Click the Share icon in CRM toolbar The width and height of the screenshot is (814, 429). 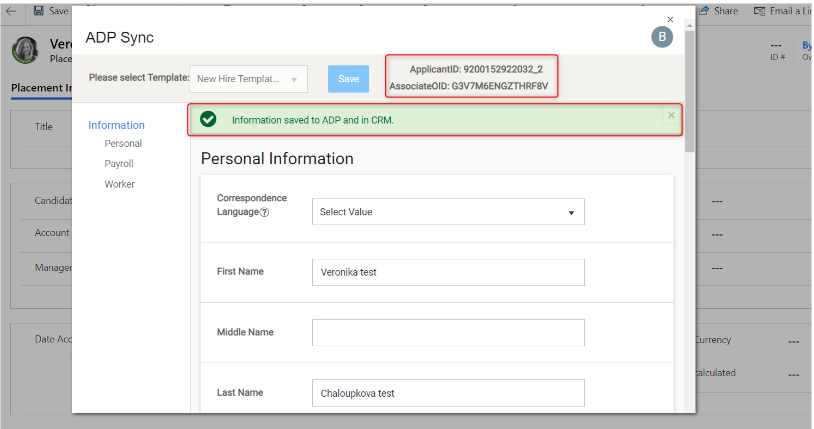tap(704, 10)
